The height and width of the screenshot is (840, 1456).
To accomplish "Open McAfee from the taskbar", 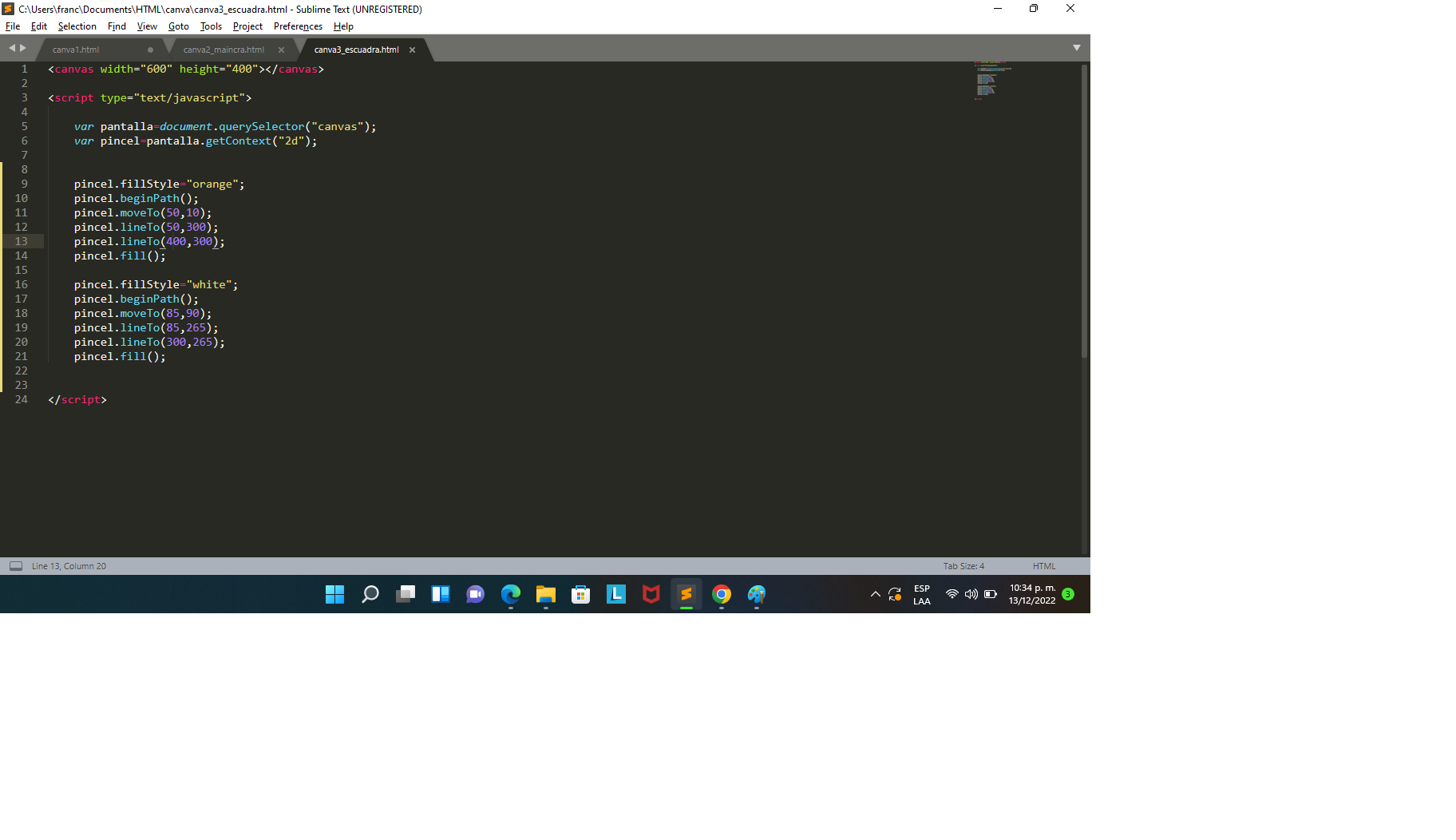I will pyautogui.click(x=651, y=594).
